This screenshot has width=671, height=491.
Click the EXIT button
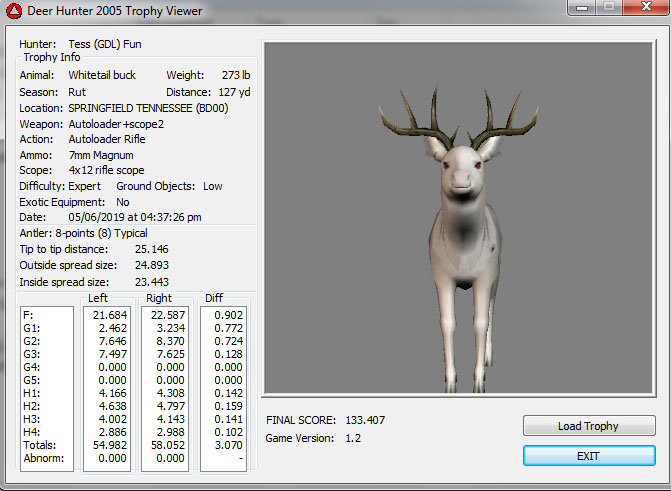[x=589, y=455]
